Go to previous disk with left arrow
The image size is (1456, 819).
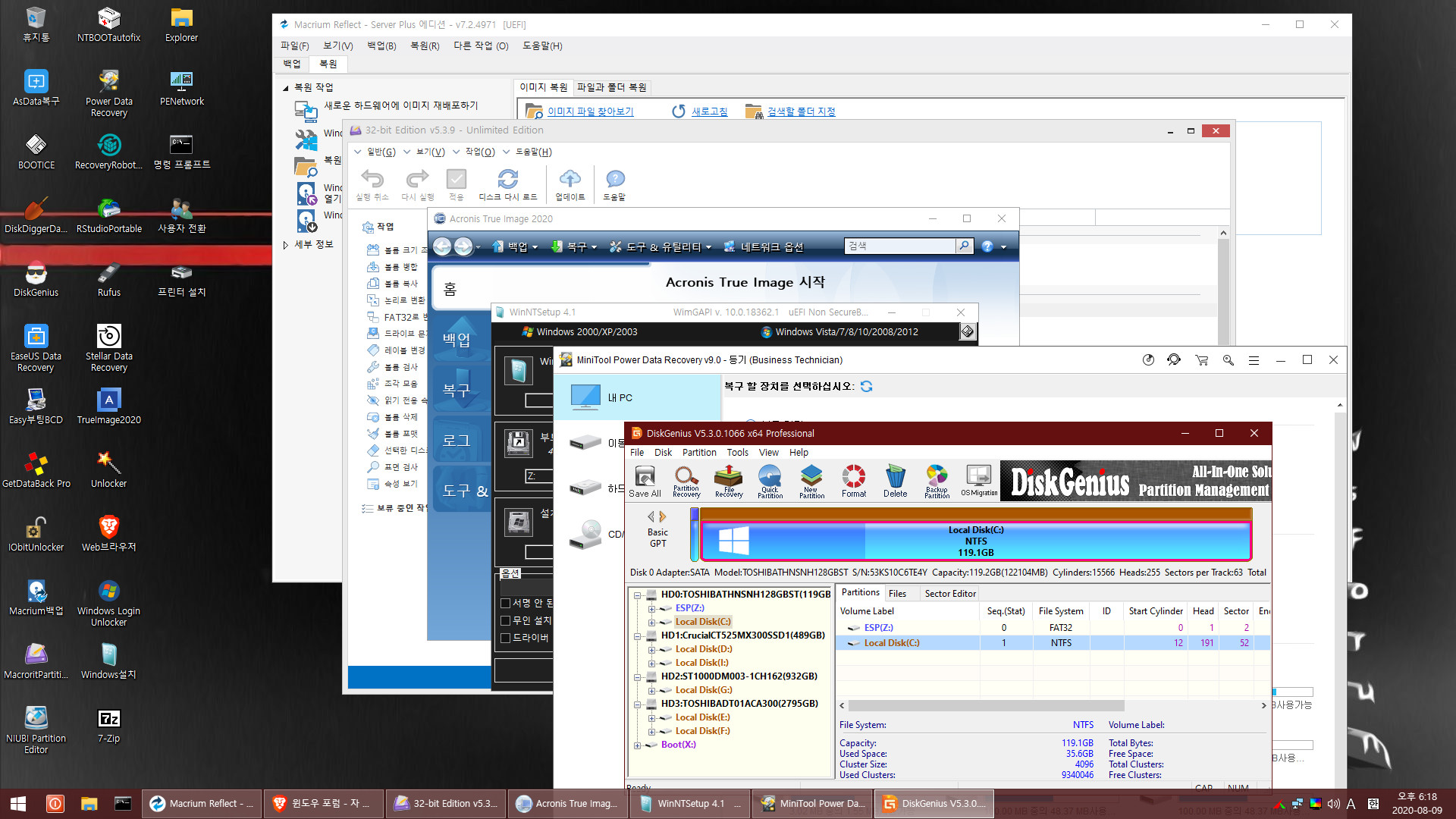651,516
